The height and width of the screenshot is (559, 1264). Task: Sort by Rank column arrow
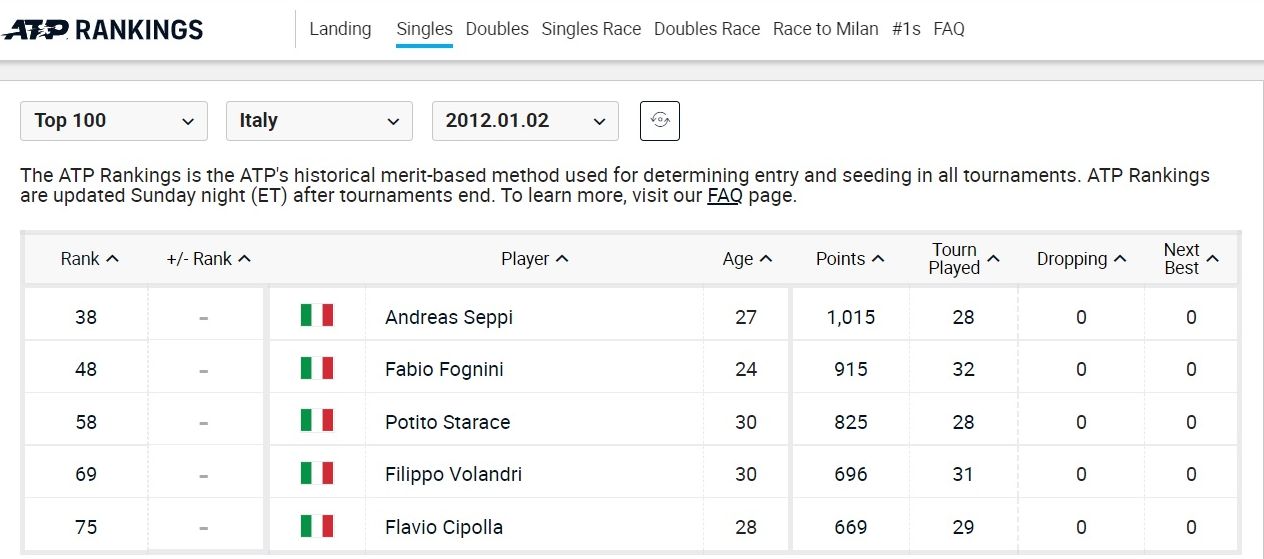[x=112, y=259]
